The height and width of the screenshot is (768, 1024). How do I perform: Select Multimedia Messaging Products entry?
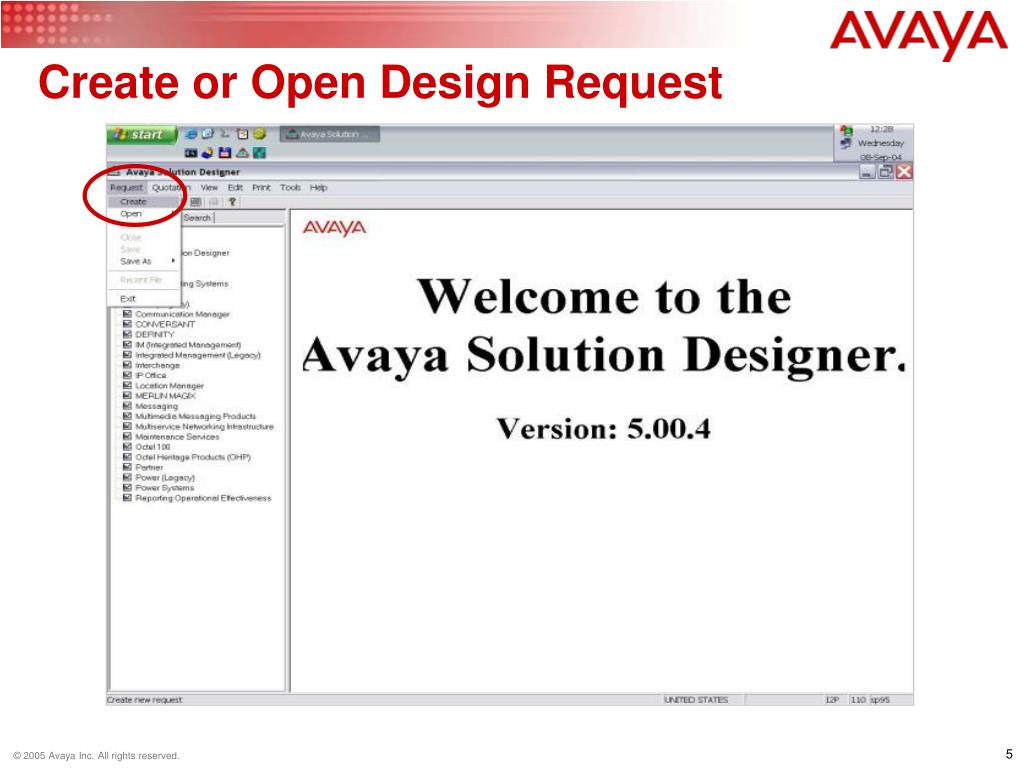coord(195,417)
